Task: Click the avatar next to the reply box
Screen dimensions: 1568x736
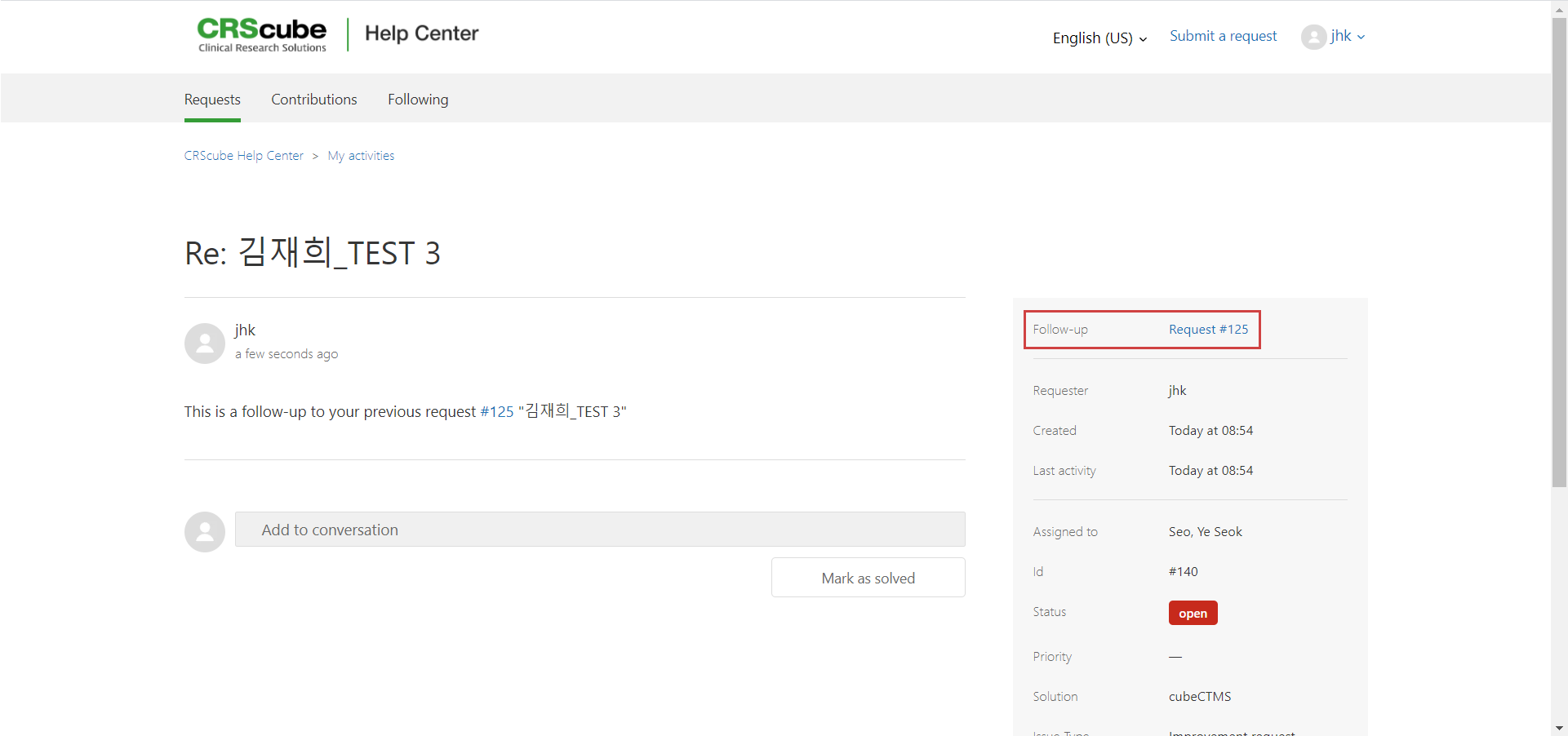Action: pos(205,532)
